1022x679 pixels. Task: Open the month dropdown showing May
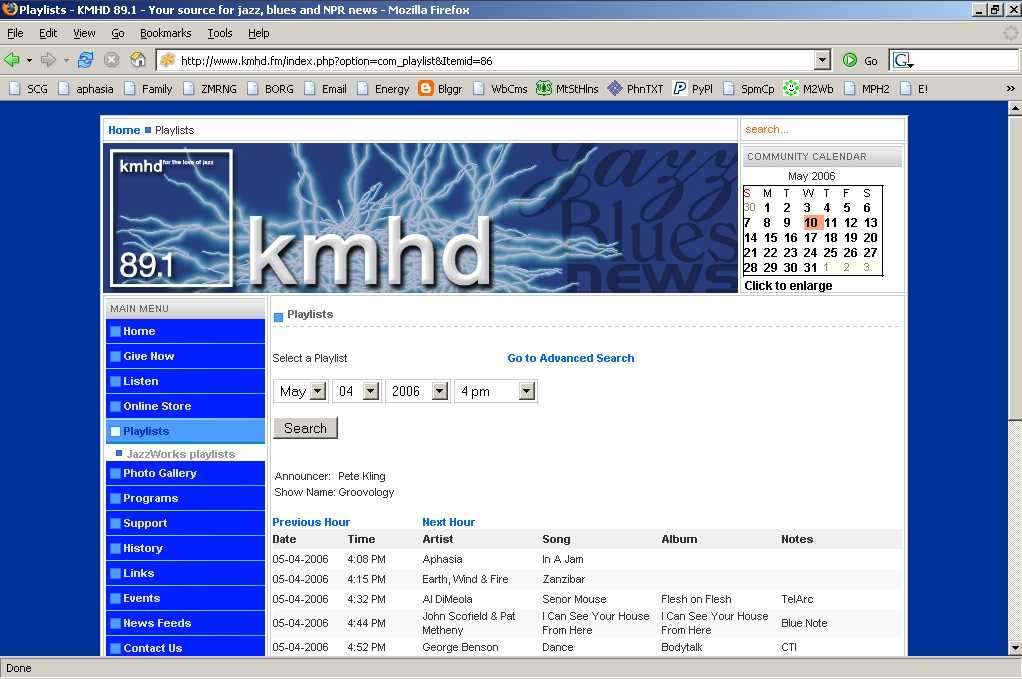click(317, 391)
